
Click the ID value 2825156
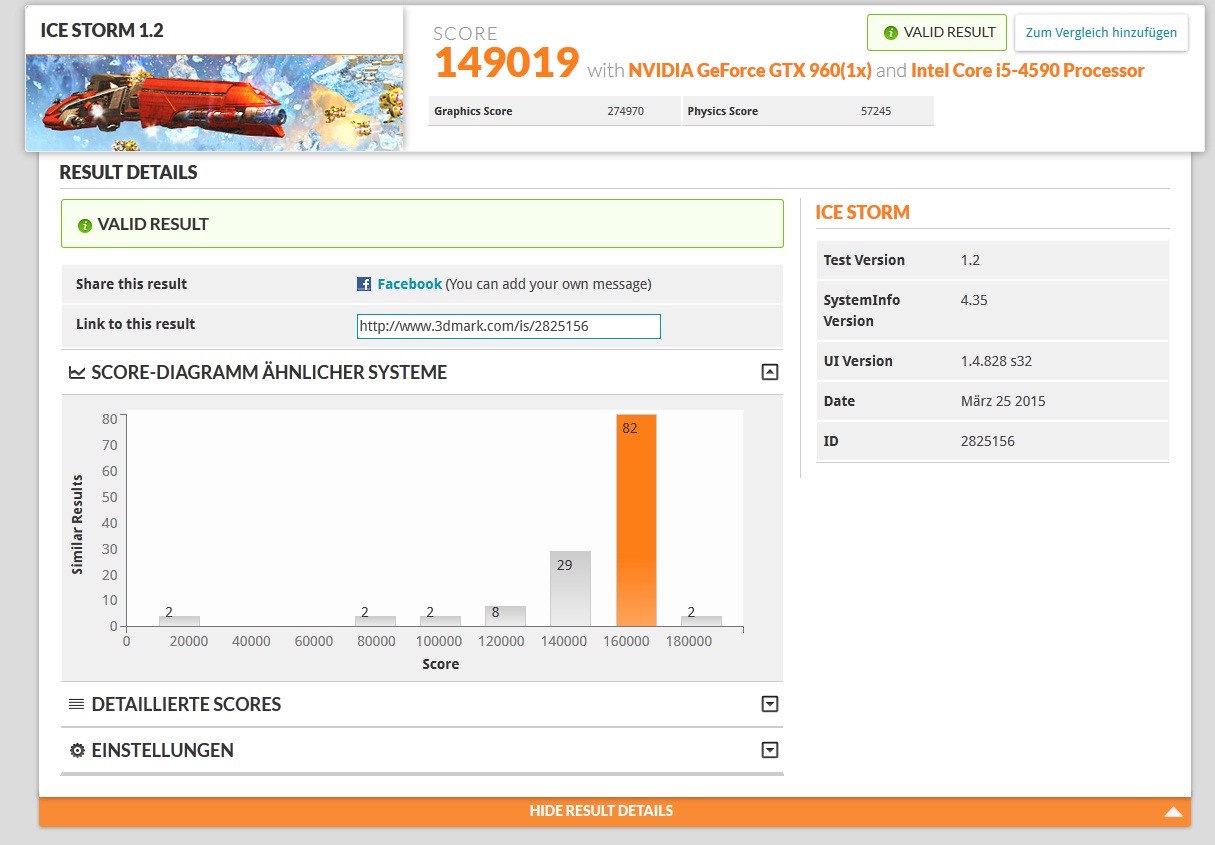point(987,441)
